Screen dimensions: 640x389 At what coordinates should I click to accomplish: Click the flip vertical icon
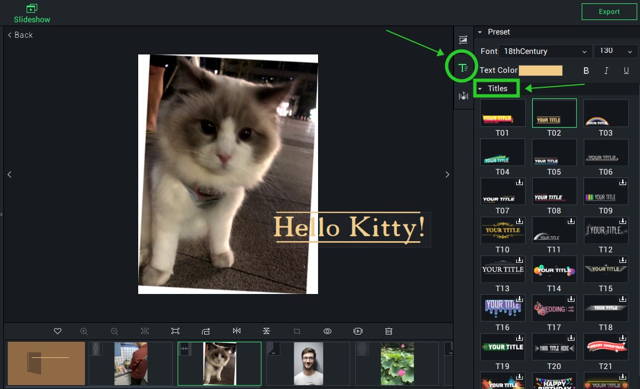266,331
